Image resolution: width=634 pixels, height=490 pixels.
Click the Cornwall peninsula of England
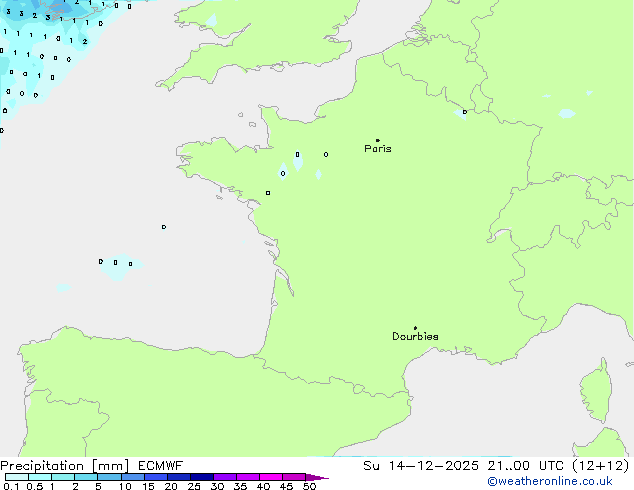click(x=190, y=73)
